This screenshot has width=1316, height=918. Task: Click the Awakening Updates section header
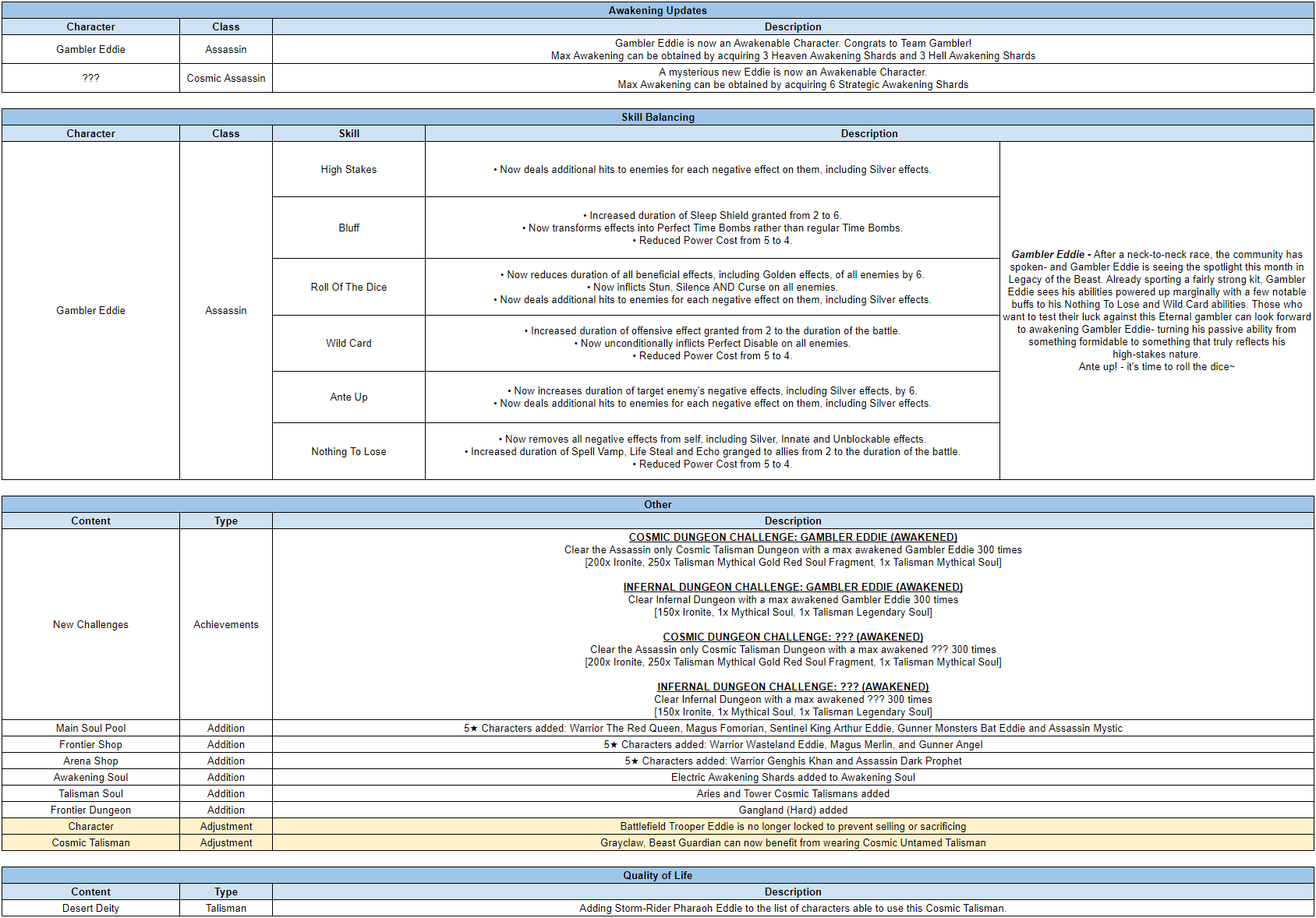click(x=657, y=10)
